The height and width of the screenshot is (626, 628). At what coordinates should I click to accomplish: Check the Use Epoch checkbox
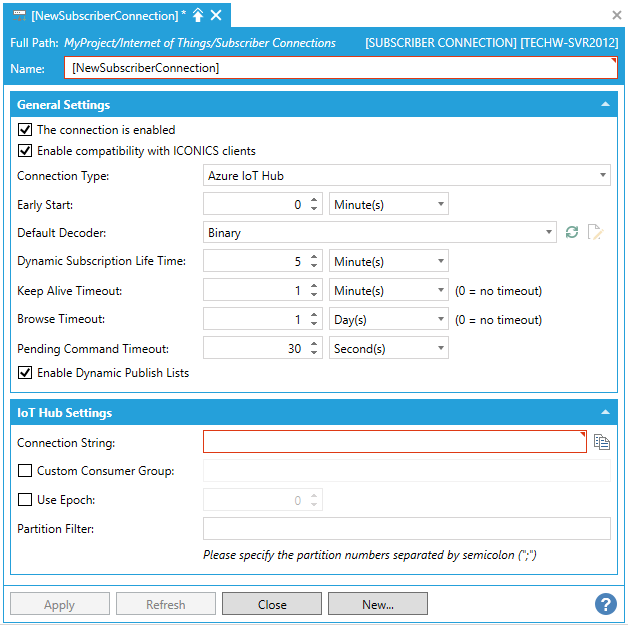click(25, 500)
